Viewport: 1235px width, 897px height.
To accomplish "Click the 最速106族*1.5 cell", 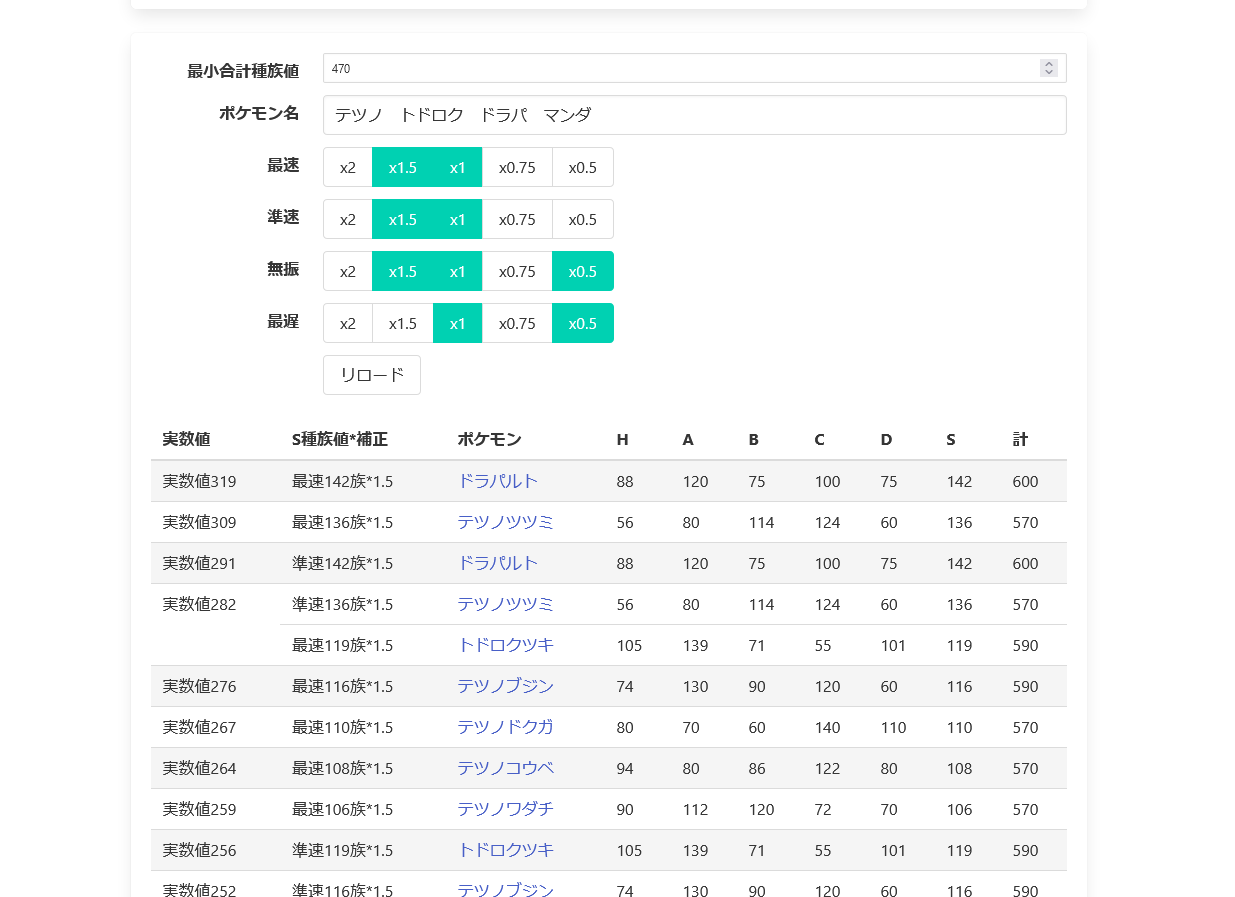I will [x=362, y=809].
